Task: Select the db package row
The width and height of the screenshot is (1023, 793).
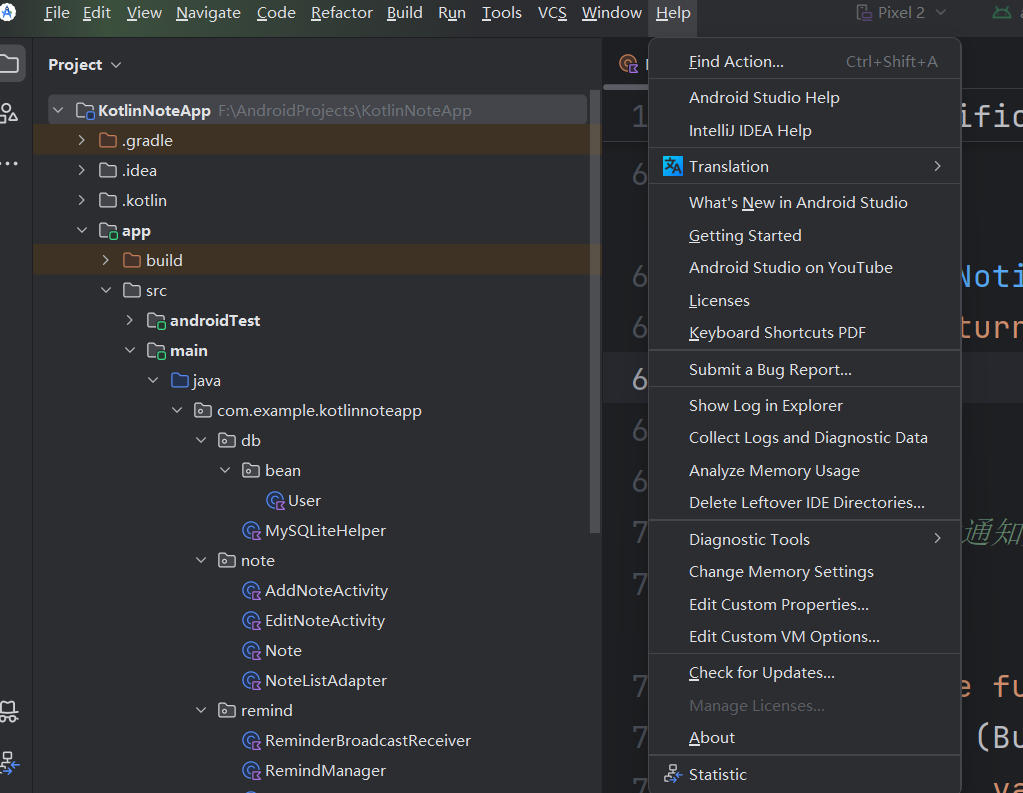Action: coord(316,441)
